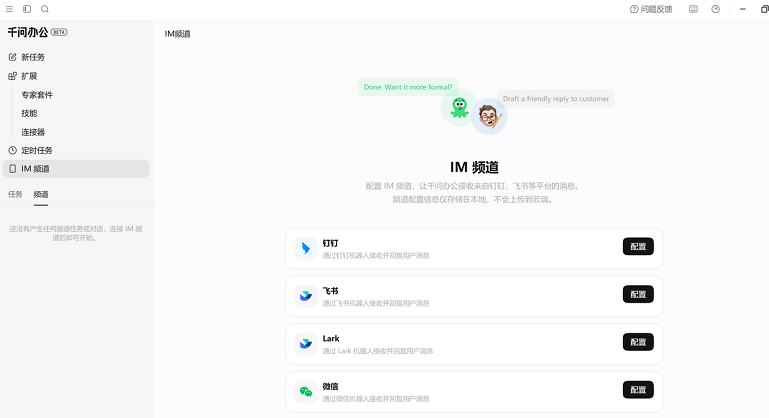Viewport: 769px width, 418px height.
Task: Click the gauge icon in title bar
Action: [716, 9]
